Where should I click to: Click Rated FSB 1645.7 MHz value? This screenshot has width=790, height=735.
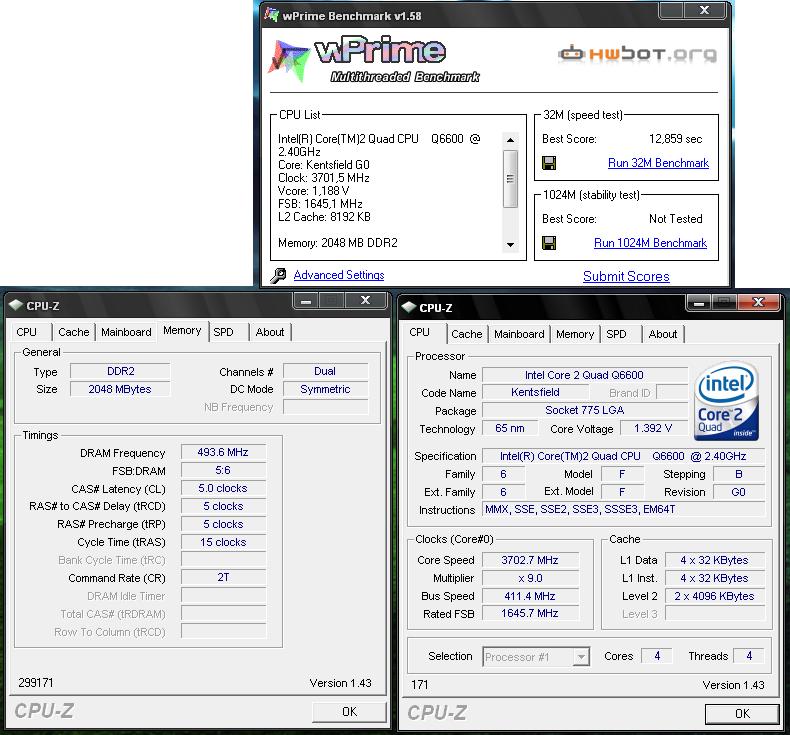coord(530,613)
